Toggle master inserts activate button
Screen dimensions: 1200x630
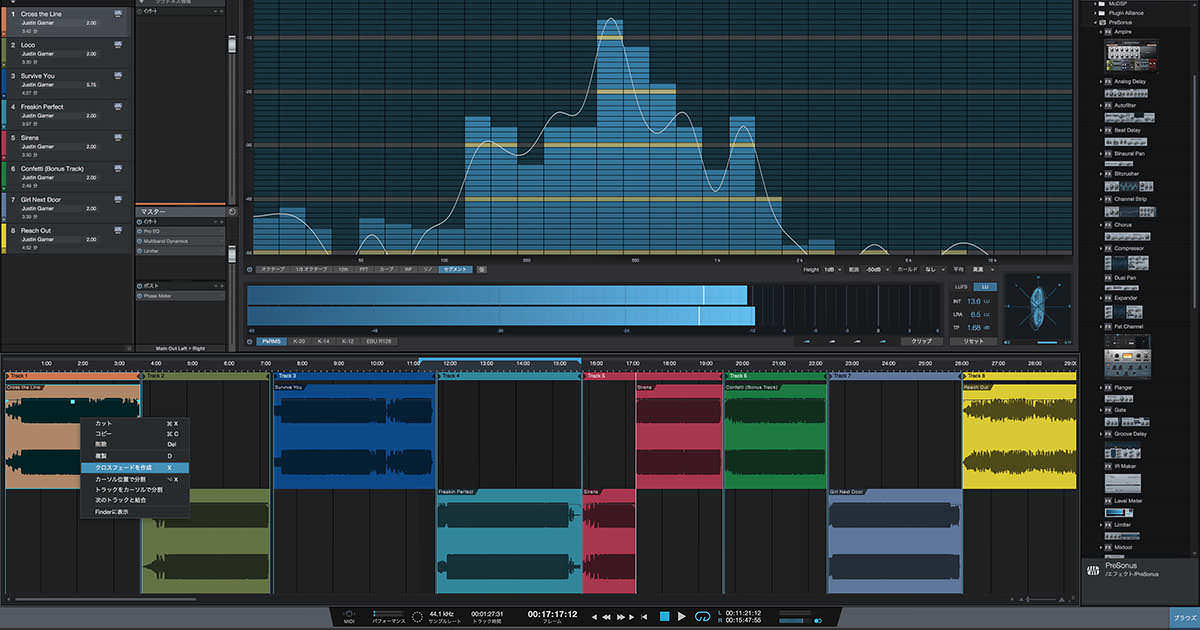tap(139, 221)
